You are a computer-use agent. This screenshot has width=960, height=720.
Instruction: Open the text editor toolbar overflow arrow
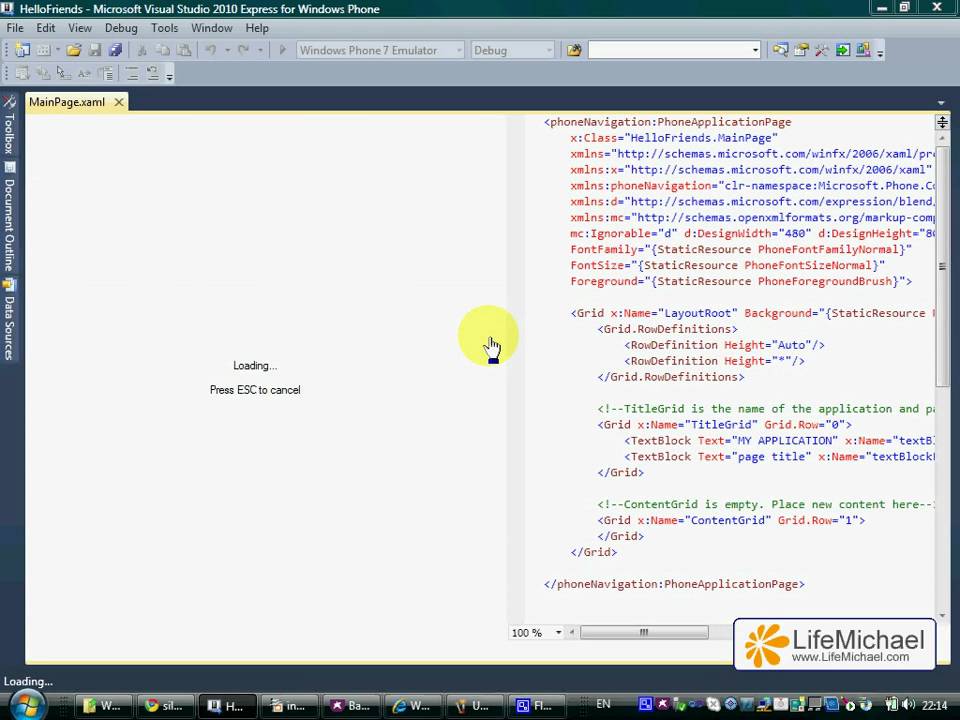(170, 76)
